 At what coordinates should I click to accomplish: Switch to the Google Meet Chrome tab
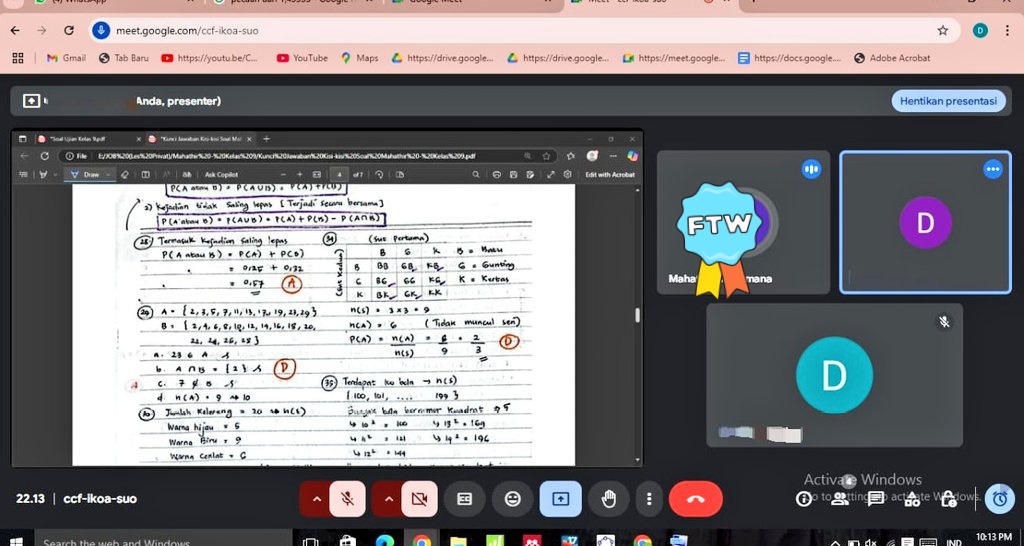pyautogui.click(x=473, y=3)
